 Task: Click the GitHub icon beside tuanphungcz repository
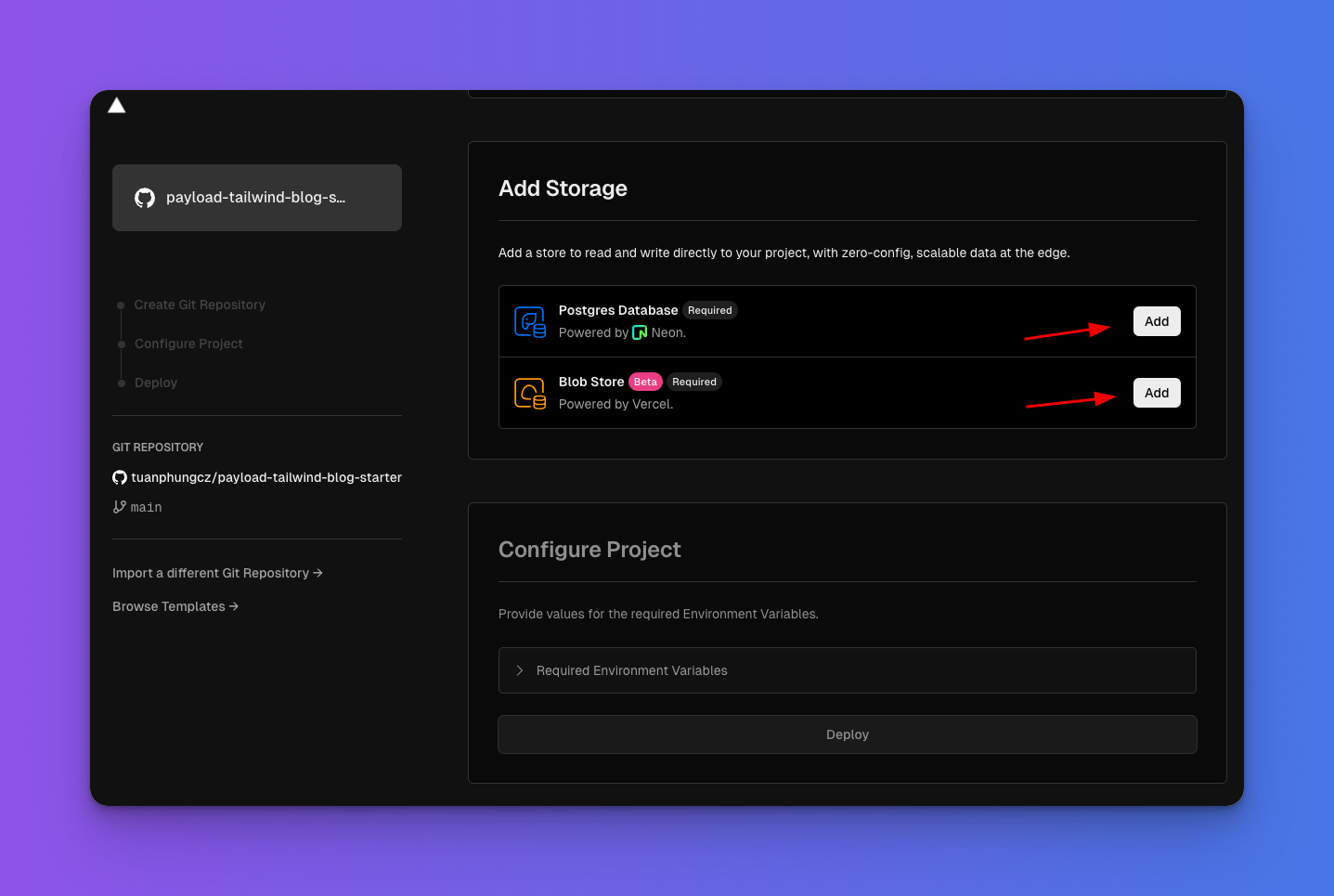pos(120,477)
